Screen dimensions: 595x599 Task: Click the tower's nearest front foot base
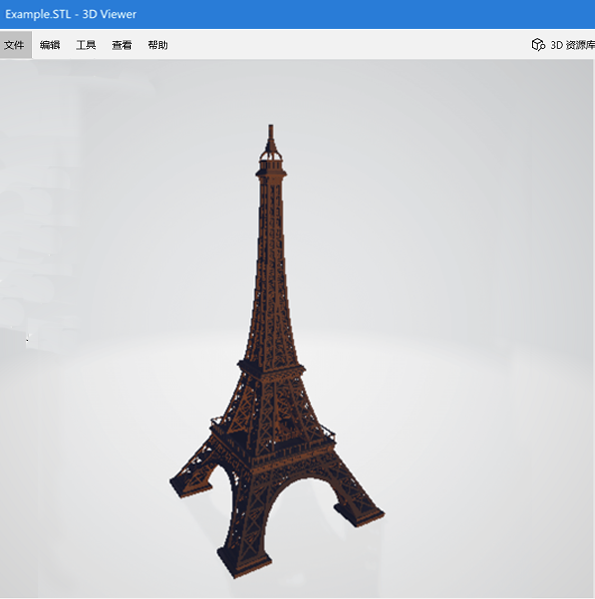point(244,562)
